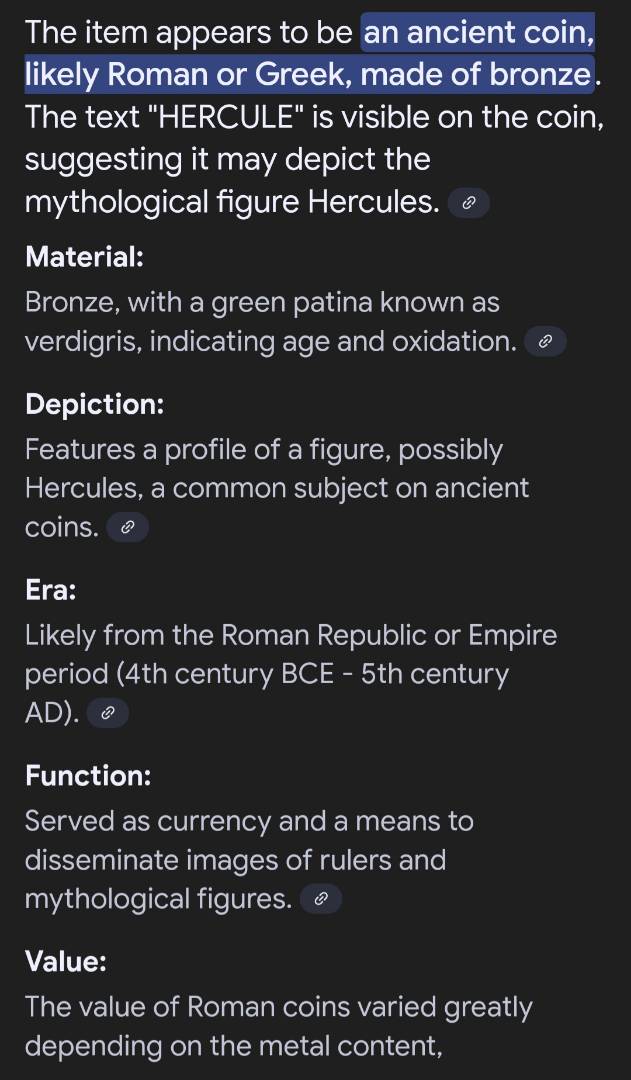
Task: Open the source link beside 'AD).'
Action: pos(107,713)
